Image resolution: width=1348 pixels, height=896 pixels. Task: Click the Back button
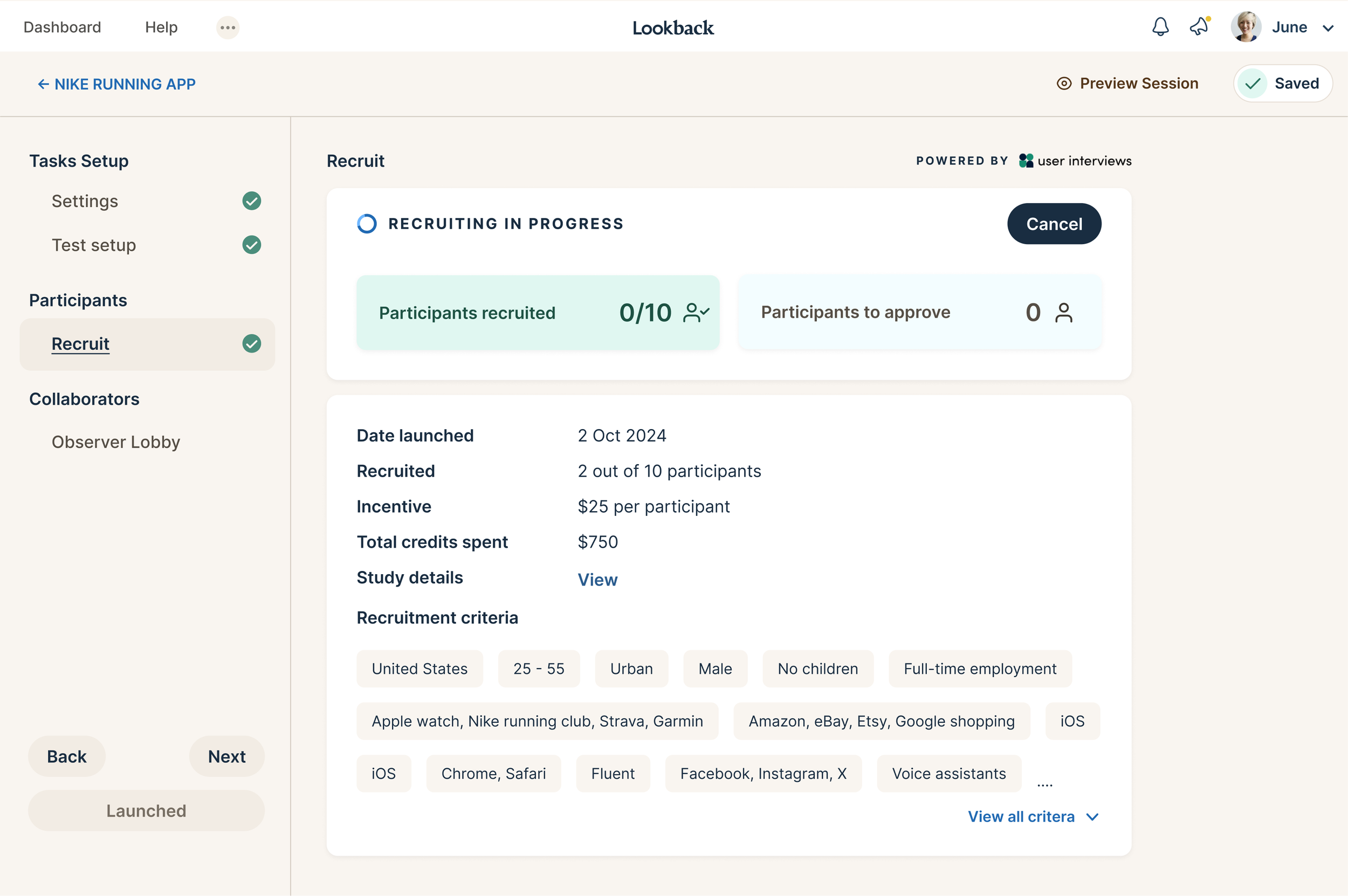click(67, 756)
